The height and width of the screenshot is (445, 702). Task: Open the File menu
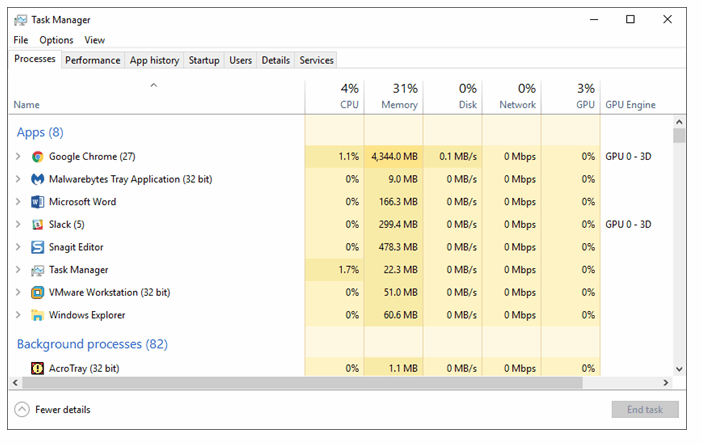(x=21, y=40)
